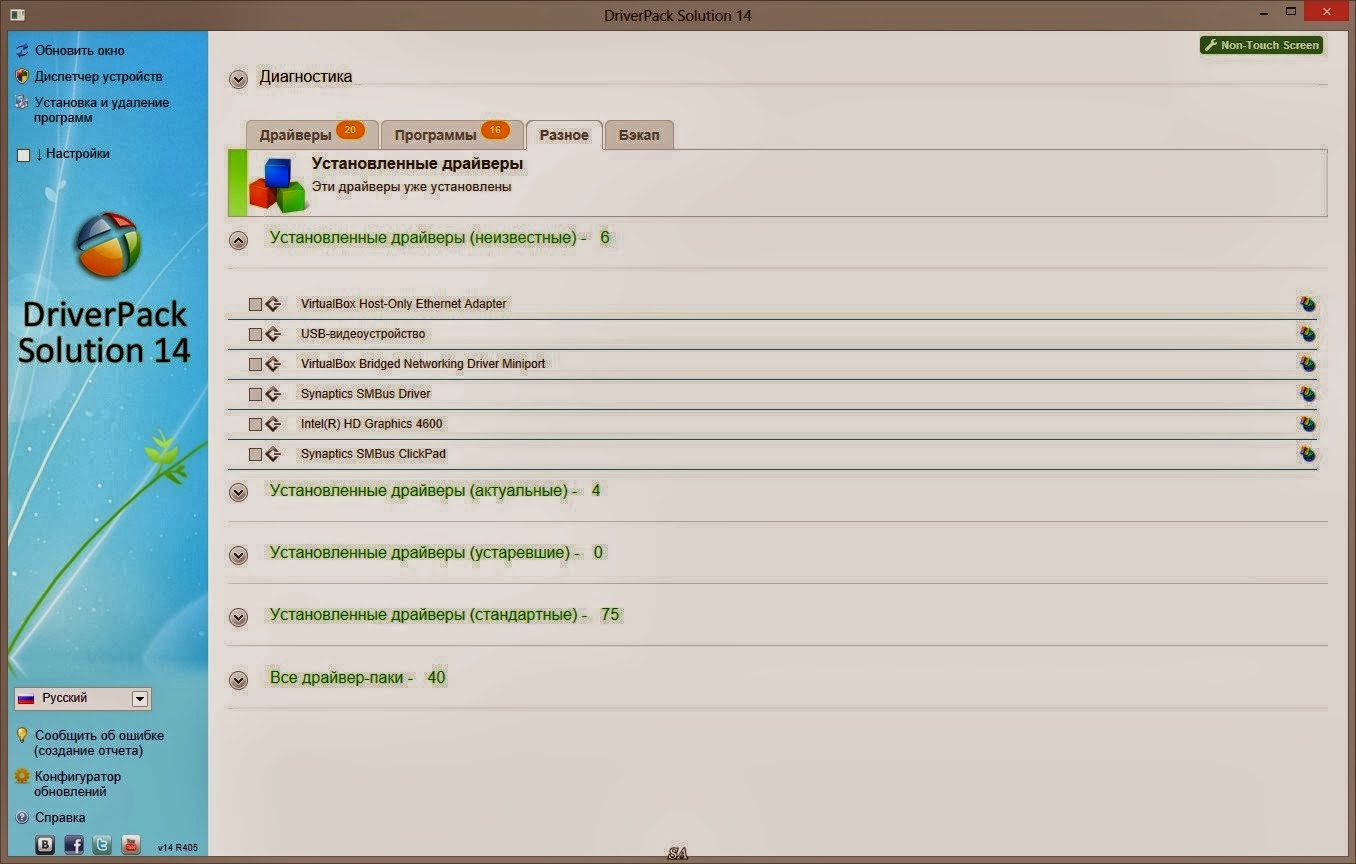Check VirtualBox Bridged Networking Driver Miniport checkbox
The width and height of the screenshot is (1356, 864).
(255, 364)
